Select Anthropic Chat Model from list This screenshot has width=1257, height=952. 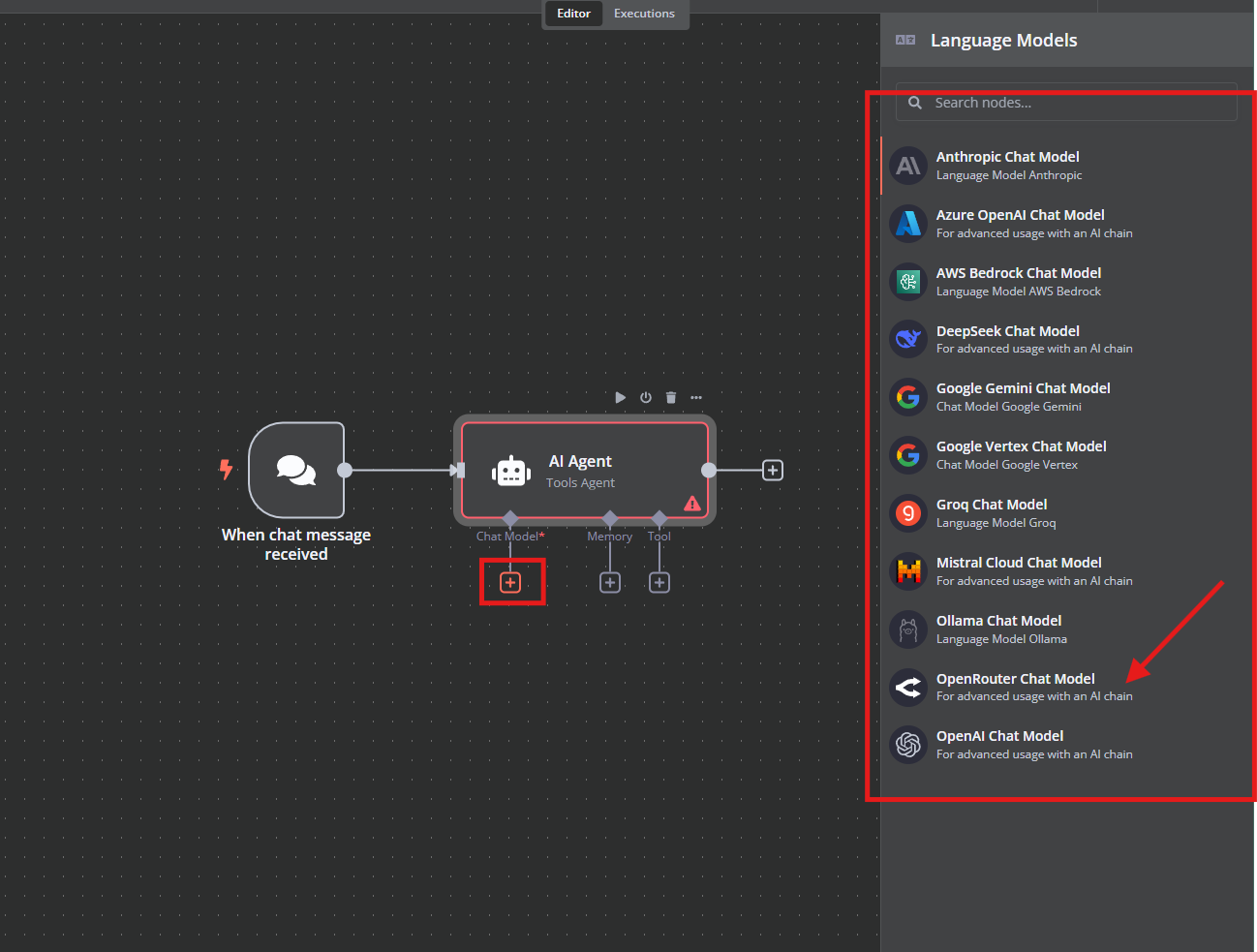click(1066, 166)
